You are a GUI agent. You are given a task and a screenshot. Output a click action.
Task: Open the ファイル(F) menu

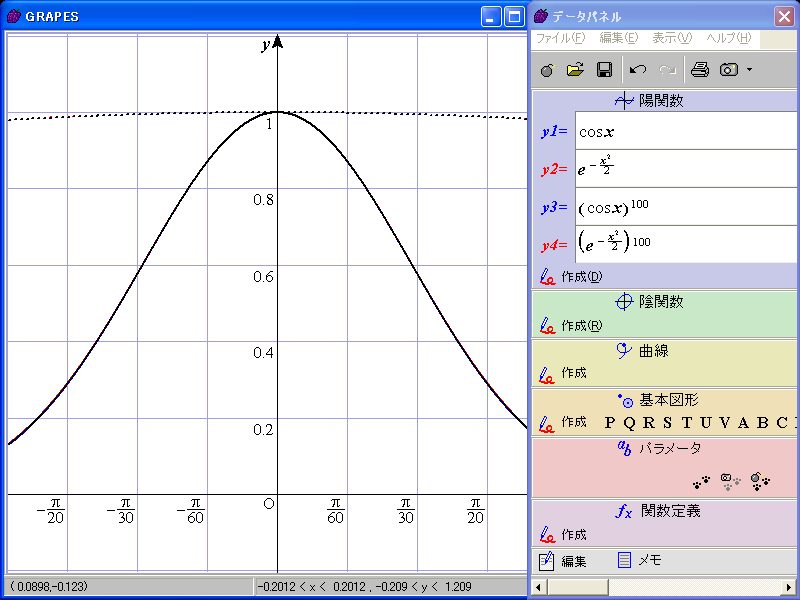[559, 38]
